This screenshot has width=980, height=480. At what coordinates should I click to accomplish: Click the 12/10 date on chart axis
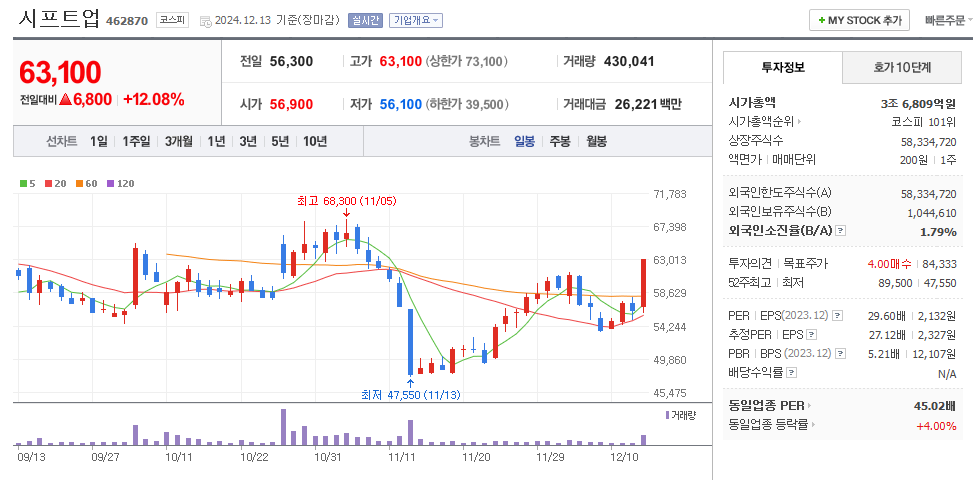pos(623,457)
